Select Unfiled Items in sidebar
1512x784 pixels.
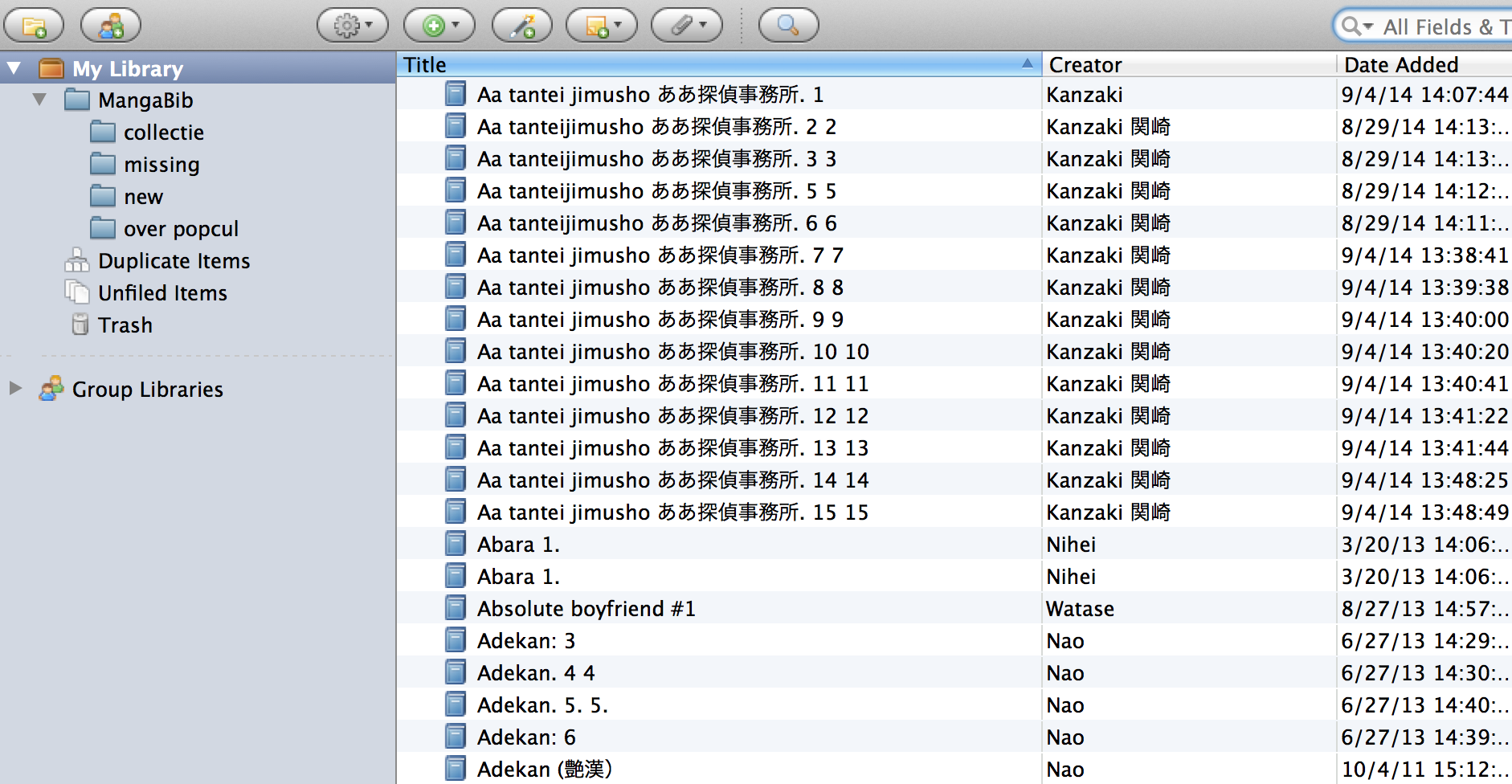click(162, 293)
